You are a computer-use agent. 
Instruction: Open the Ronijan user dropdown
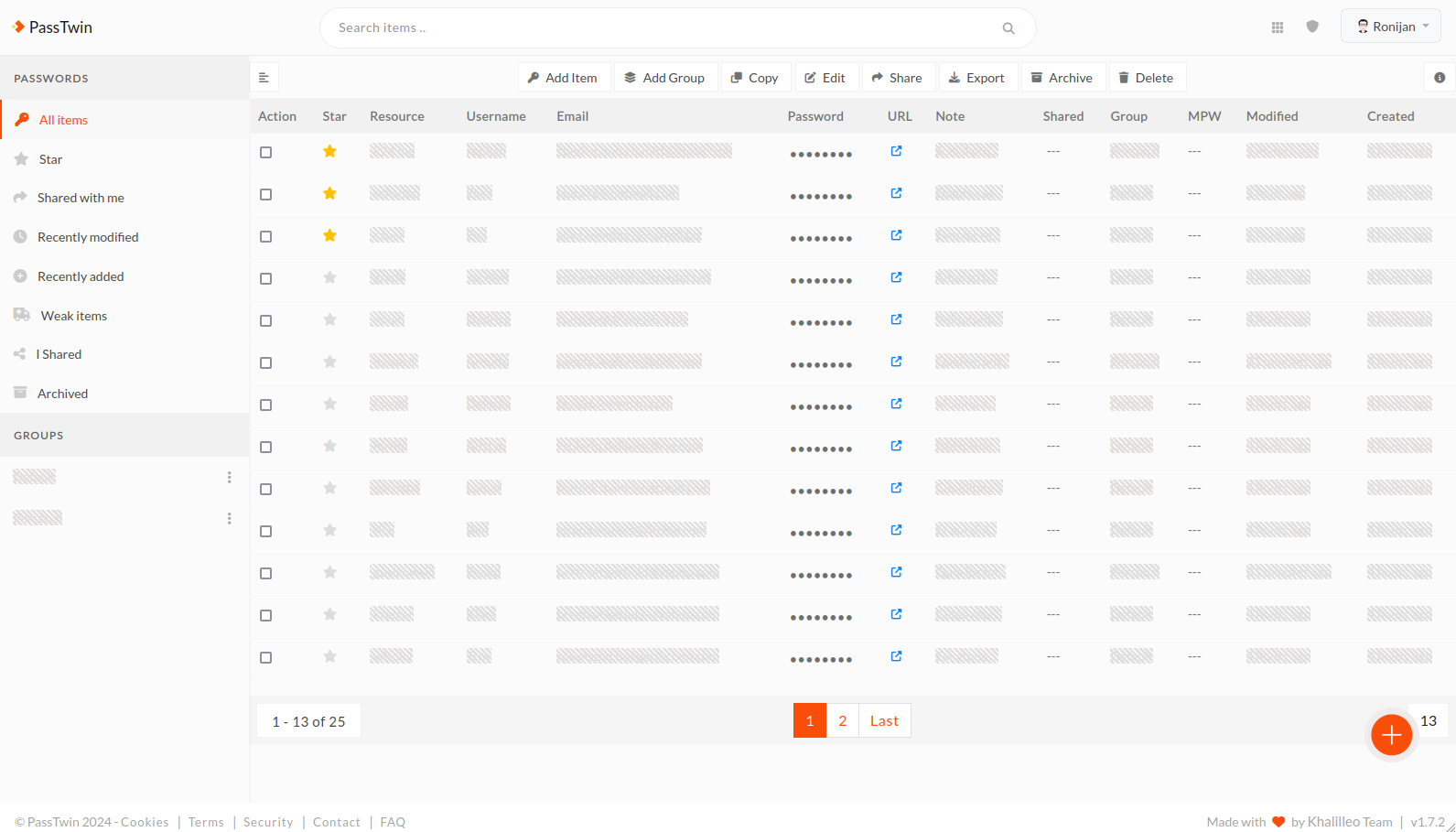pos(1391,27)
